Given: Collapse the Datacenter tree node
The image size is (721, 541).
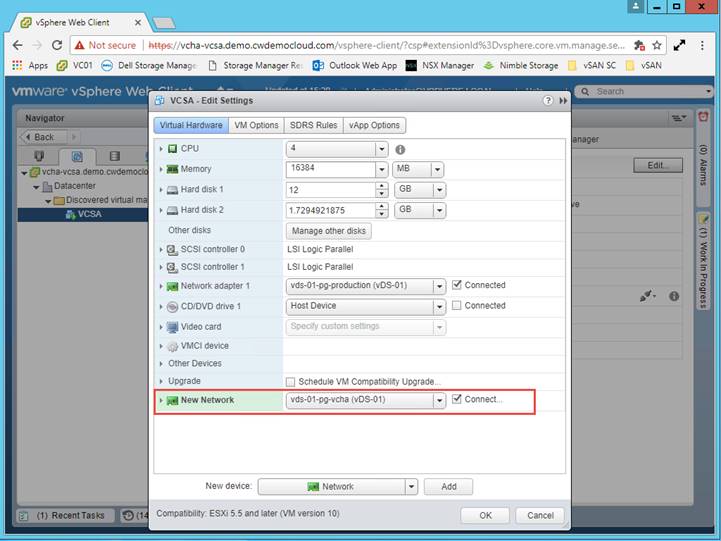Looking at the screenshot, I should pyautogui.click(x=36, y=187).
